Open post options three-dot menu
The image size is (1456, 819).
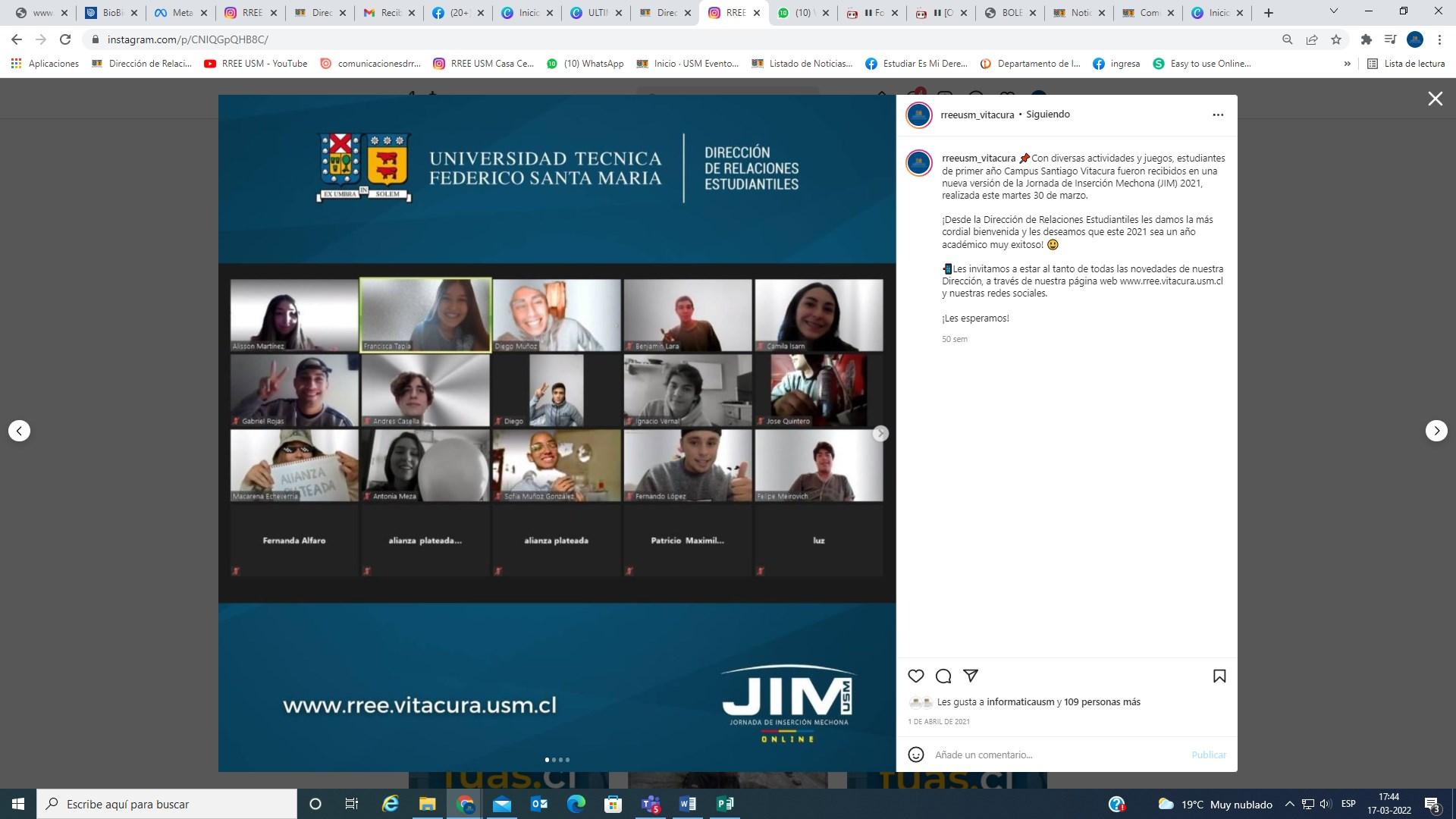click(1218, 115)
